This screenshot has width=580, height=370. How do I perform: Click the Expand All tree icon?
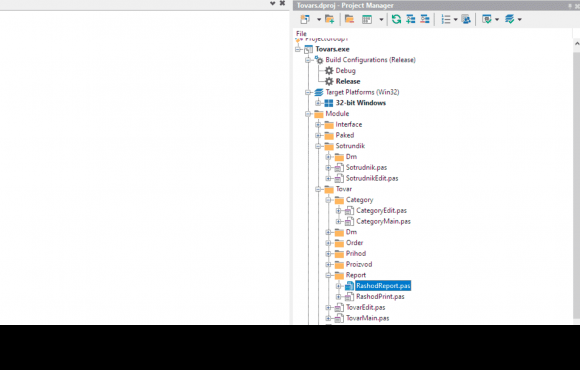click(410, 19)
